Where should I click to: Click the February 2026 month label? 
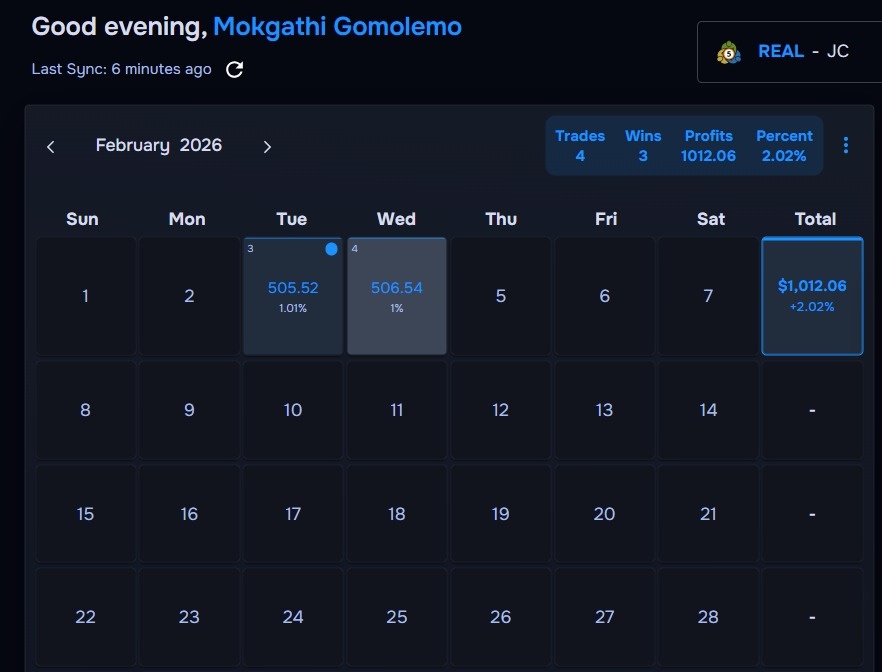point(159,145)
